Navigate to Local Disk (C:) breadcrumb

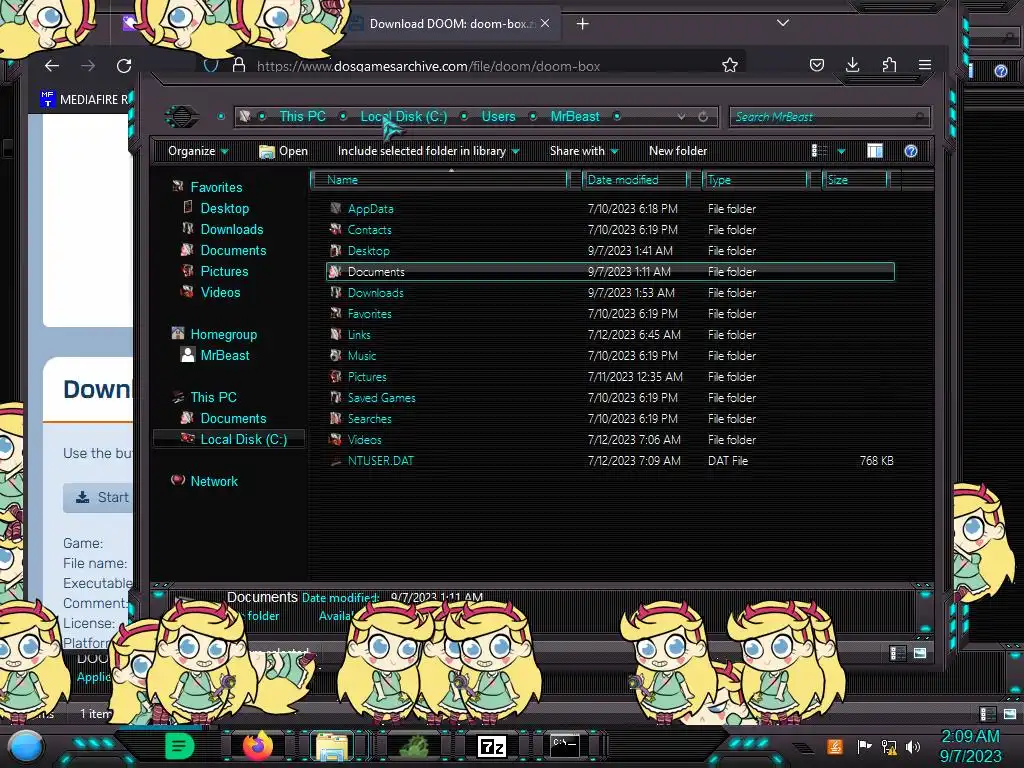(404, 116)
